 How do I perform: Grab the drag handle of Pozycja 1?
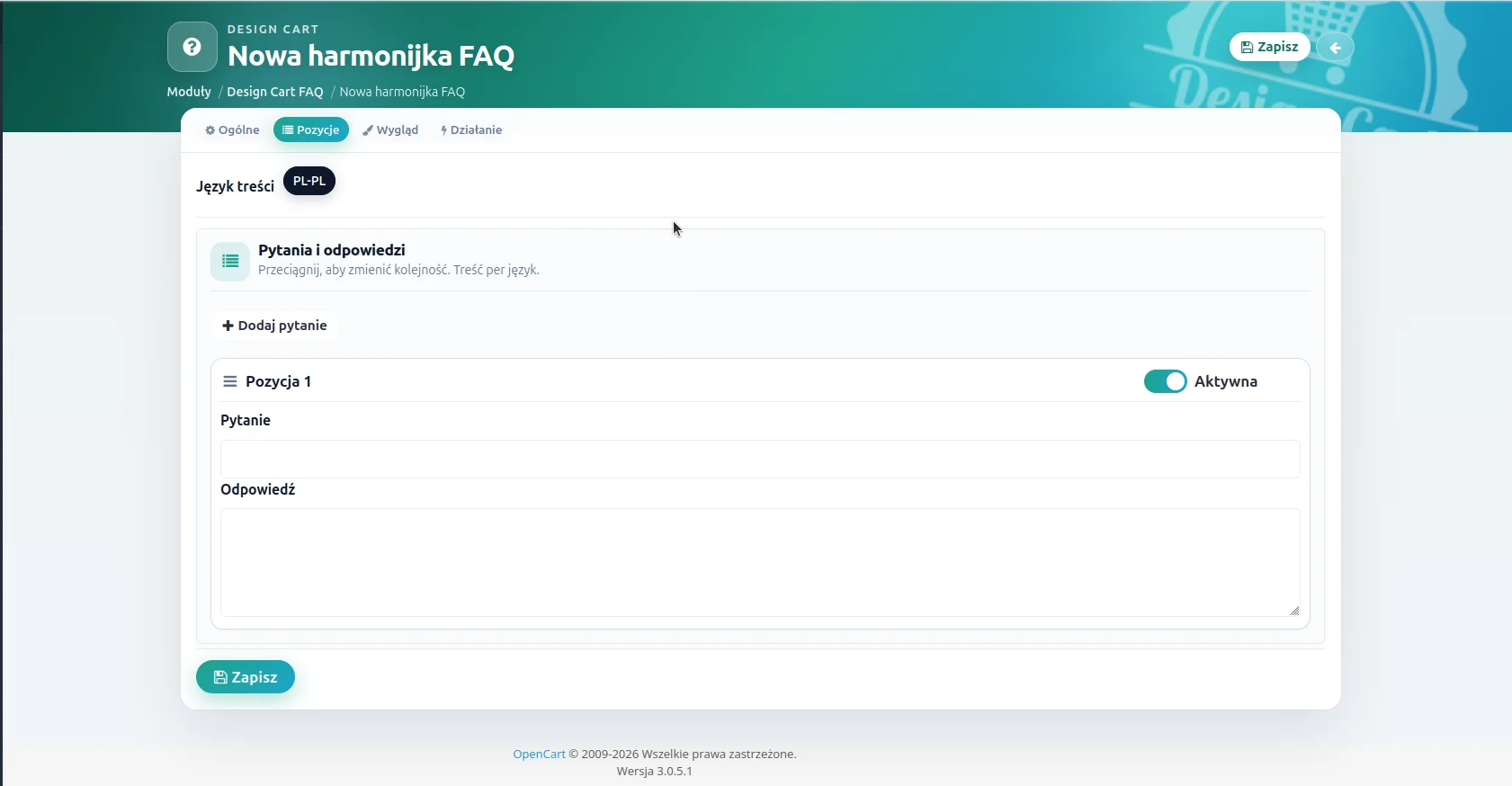[x=230, y=381]
